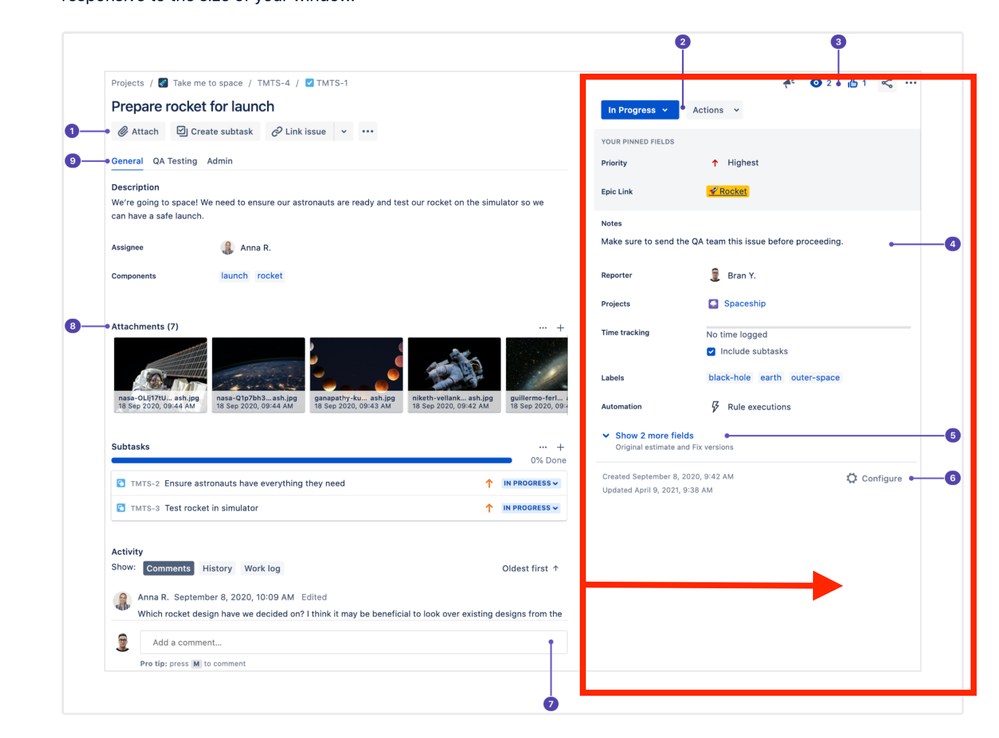This screenshot has width=999, height=738.
Task: Open the Actions dropdown
Action: tap(715, 110)
